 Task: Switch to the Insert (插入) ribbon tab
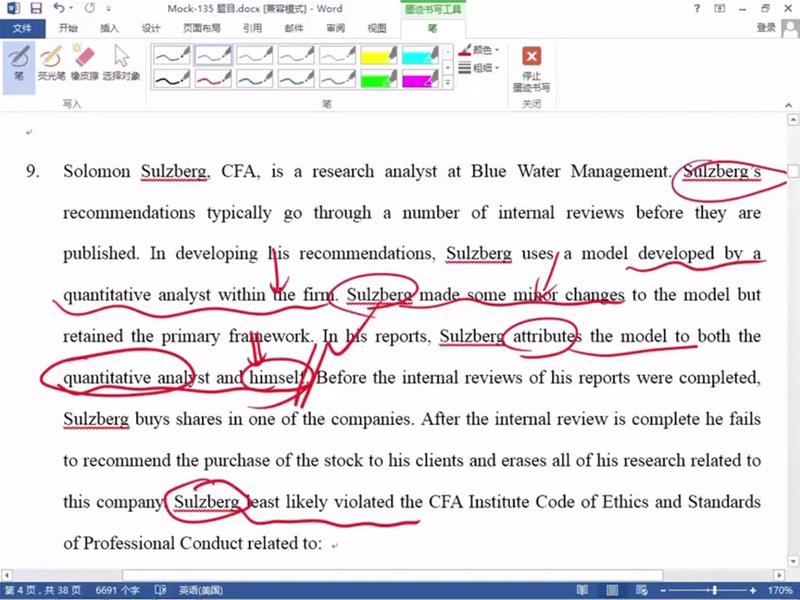click(x=109, y=28)
